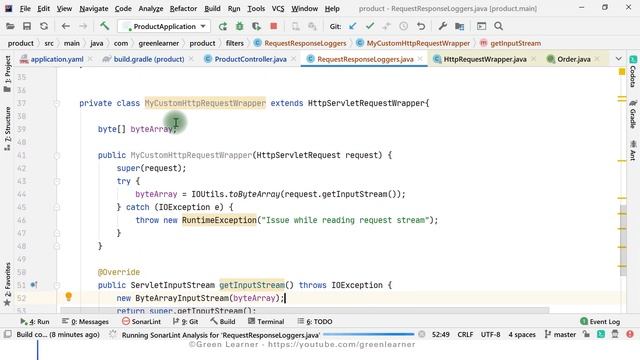
Task: Open the Terminal tool window
Action: pyautogui.click(x=266, y=322)
